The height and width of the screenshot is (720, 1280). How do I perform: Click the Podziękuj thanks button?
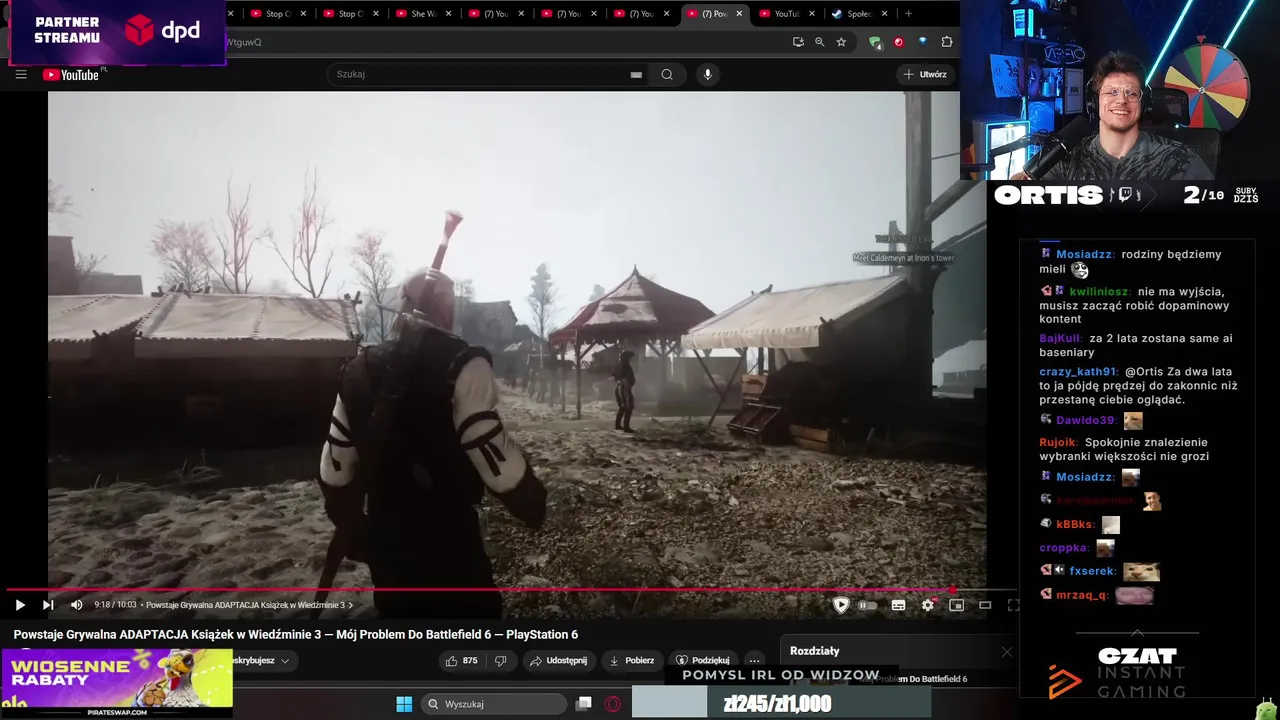click(703, 660)
